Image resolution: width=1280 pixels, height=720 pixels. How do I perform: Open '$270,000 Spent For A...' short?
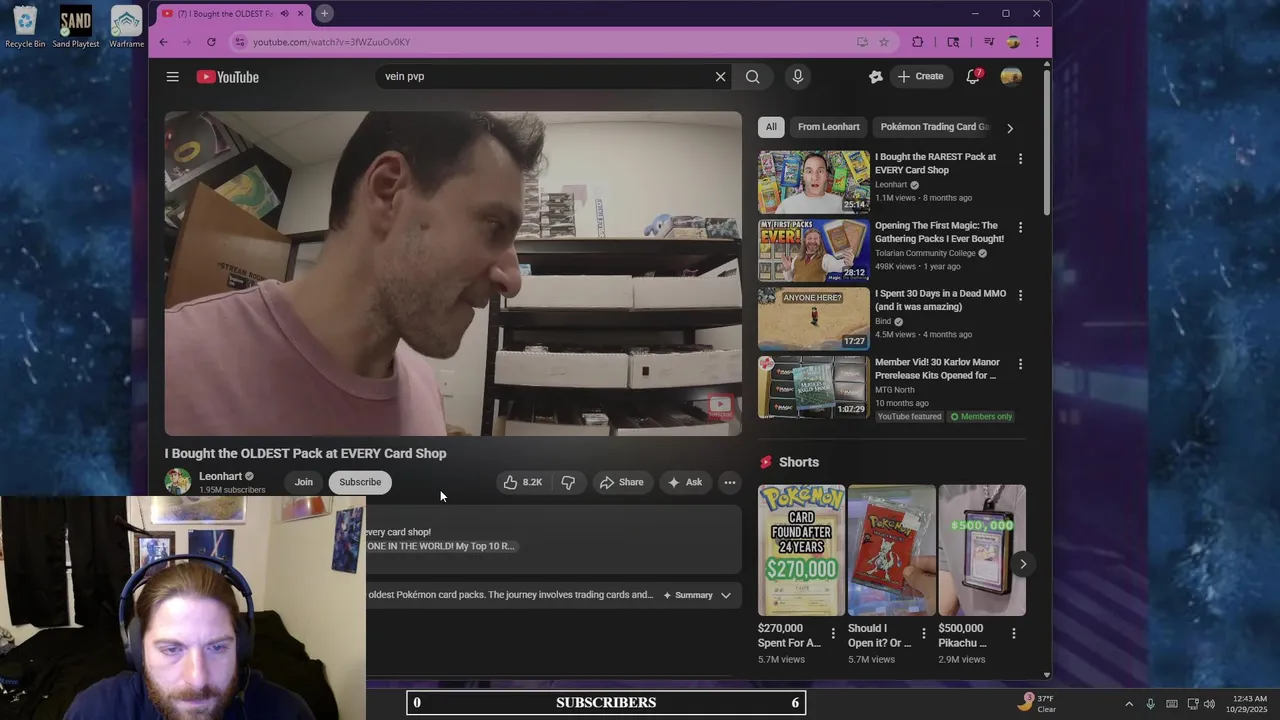point(801,550)
